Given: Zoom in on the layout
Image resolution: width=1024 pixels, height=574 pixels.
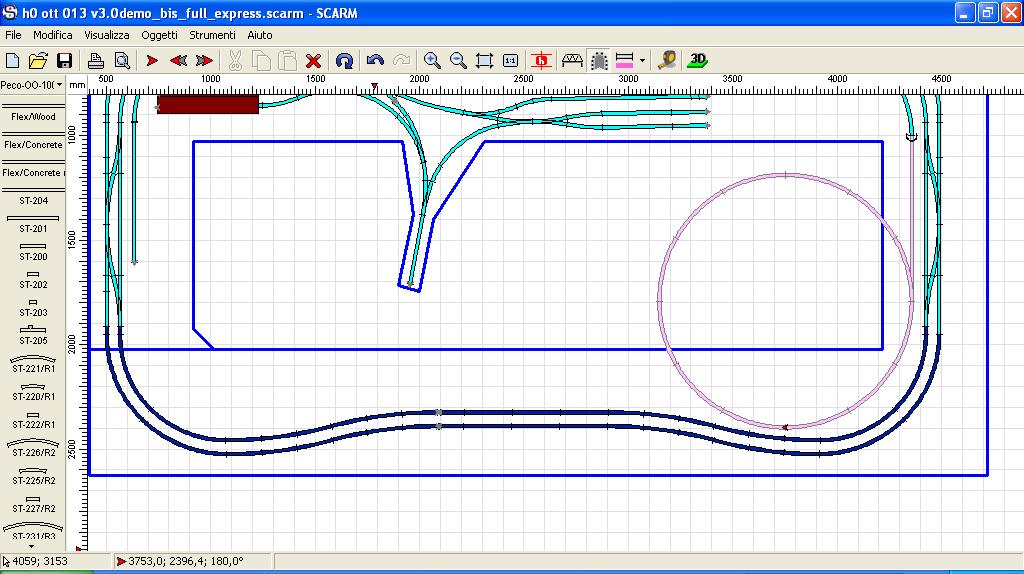Looking at the screenshot, I should 432,61.
